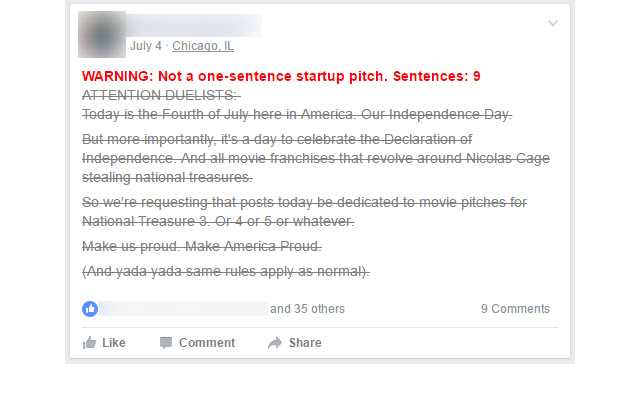
Task: Click the 'And yada yada' closing line
Action: (x=226, y=271)
